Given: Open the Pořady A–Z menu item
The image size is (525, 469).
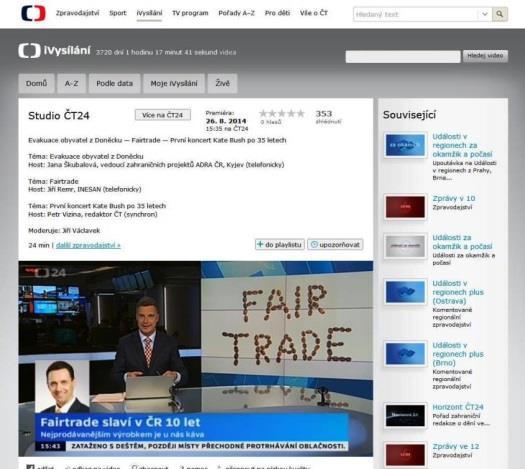Looking at the screenshot, I should tap(236, 13).
